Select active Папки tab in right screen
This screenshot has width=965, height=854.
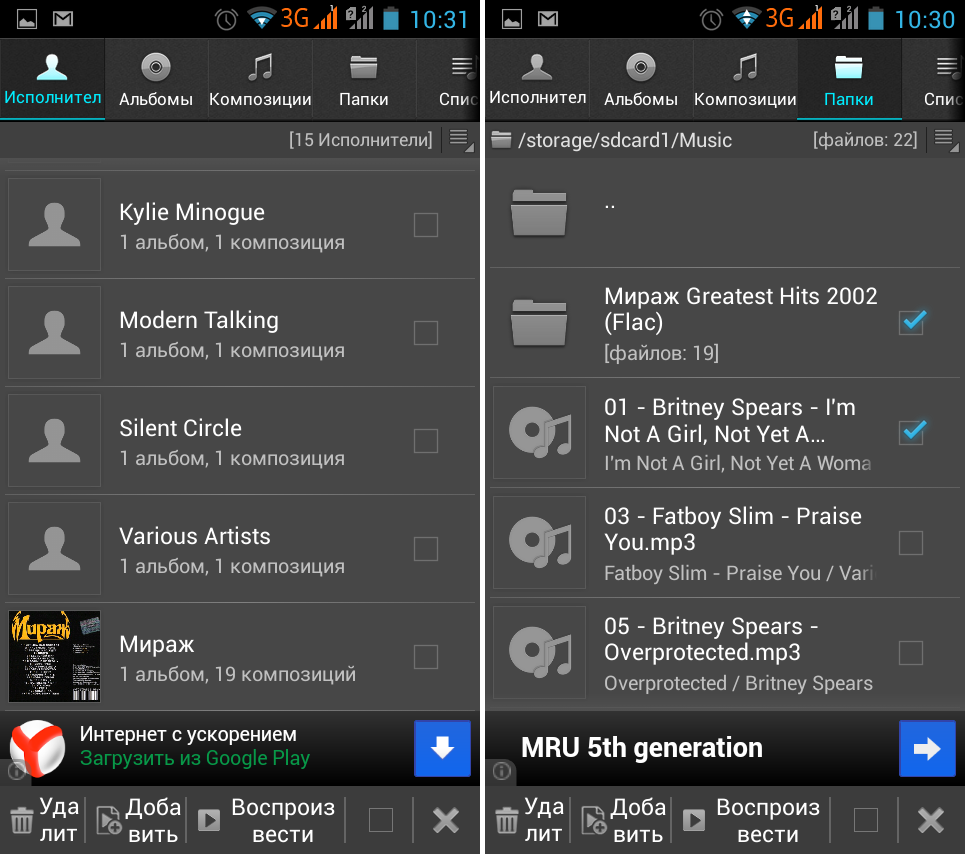(849, 79)
